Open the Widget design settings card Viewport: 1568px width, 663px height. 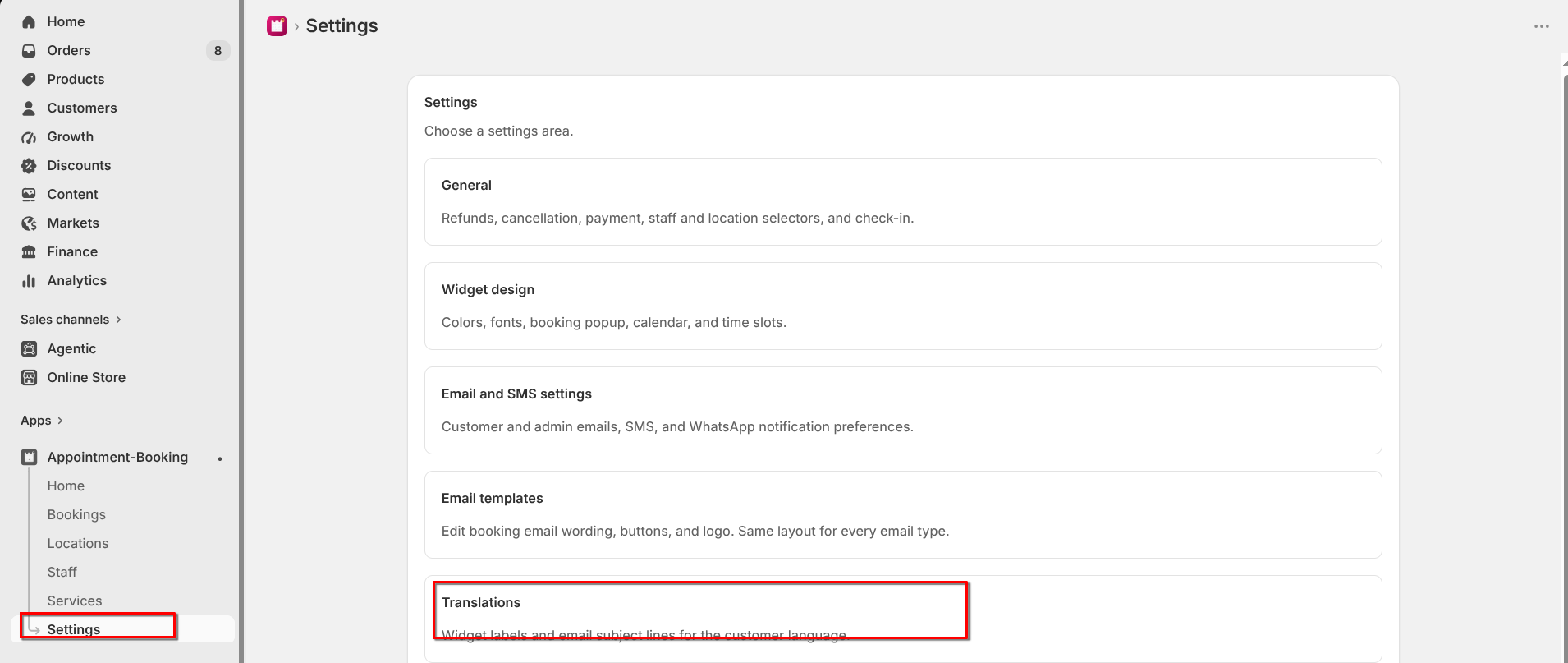tap(903, 306)
